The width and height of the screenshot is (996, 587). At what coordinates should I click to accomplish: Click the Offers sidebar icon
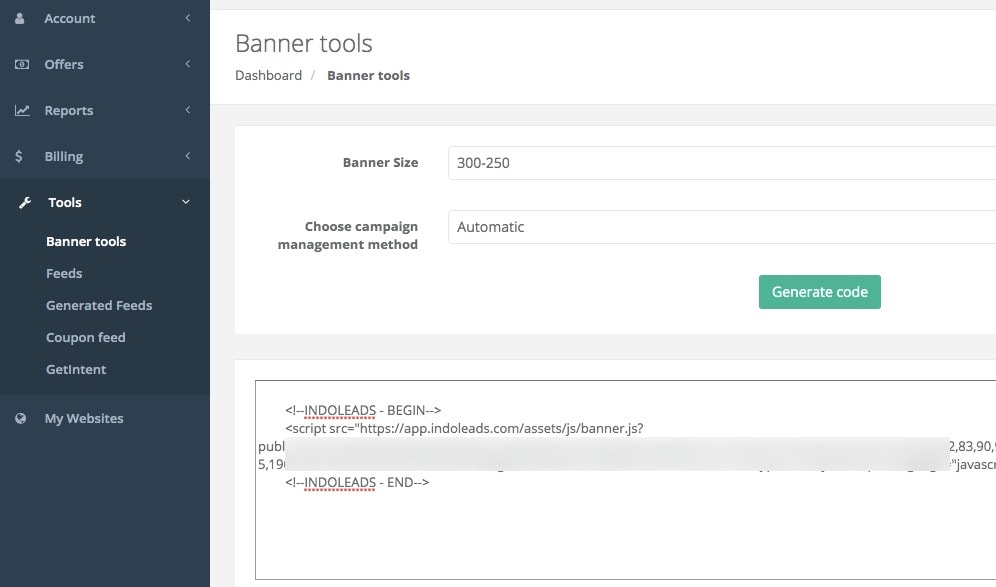click(x=20, y=64)
